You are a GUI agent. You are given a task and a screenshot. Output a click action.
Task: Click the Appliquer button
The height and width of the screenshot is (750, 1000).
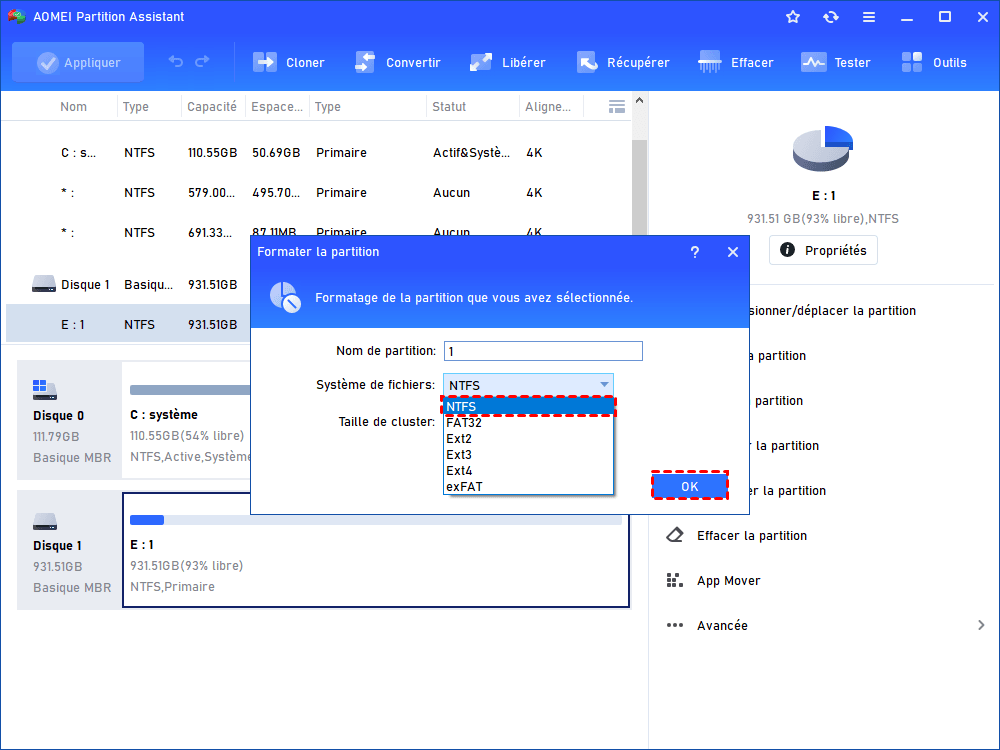(78, 62)
